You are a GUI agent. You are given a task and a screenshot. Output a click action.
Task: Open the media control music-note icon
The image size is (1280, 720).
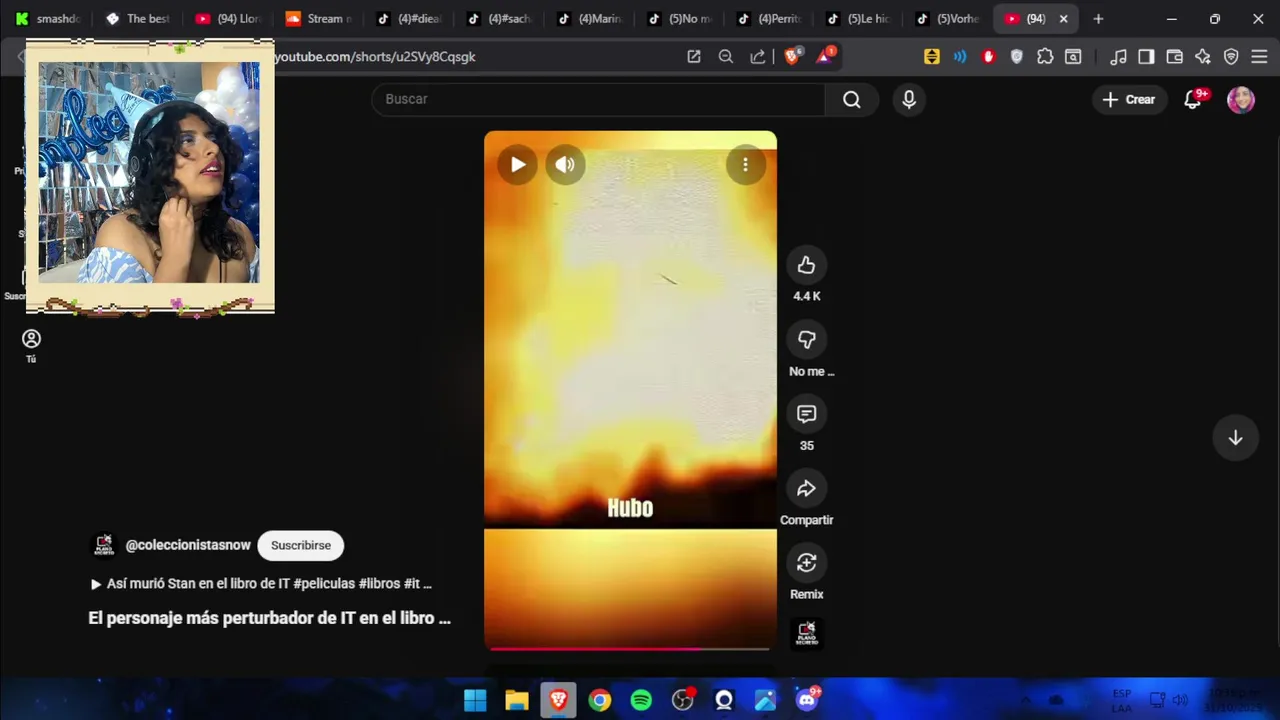click(1118, 57)
